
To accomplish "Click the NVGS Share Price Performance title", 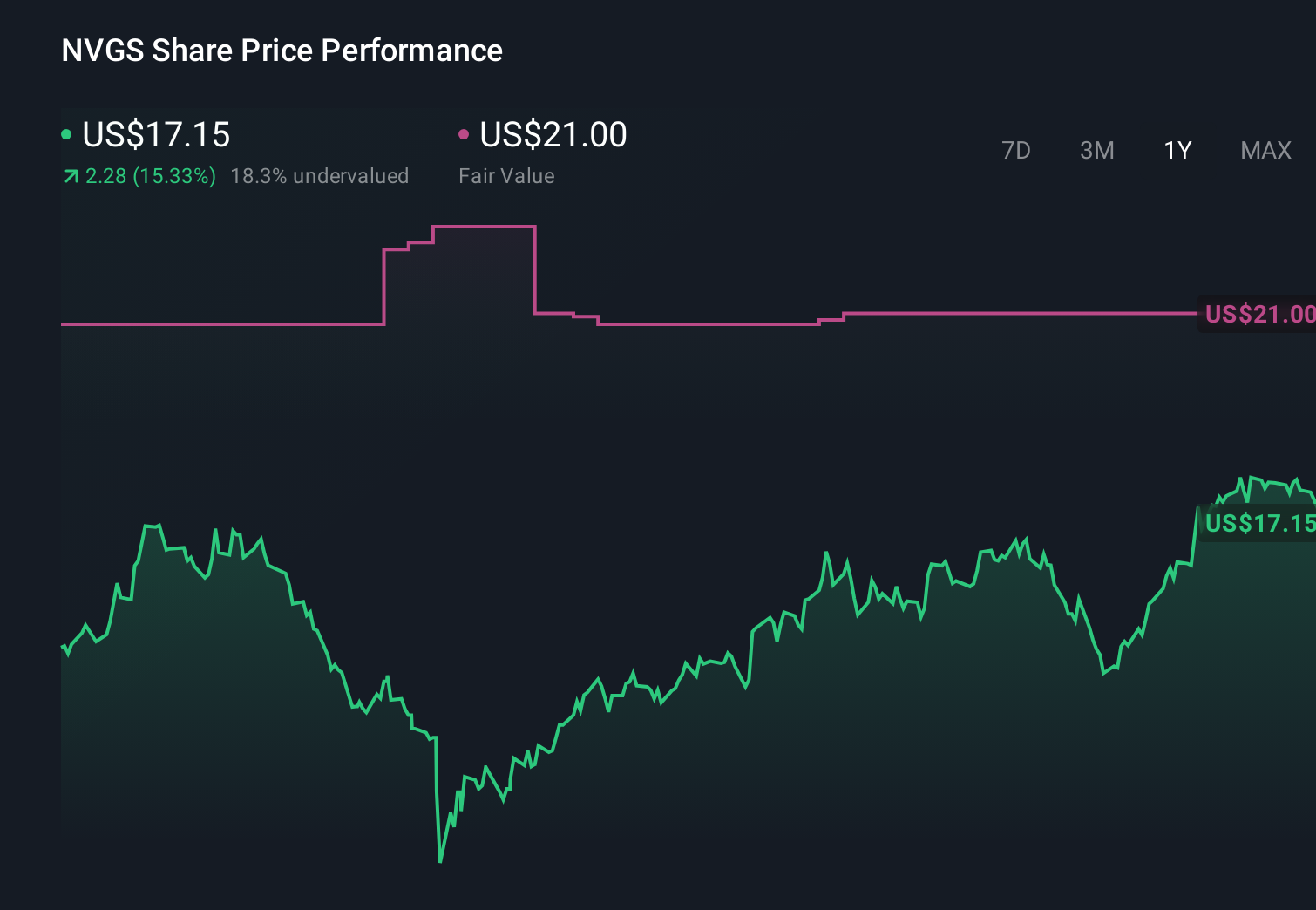I will (281, 51).
